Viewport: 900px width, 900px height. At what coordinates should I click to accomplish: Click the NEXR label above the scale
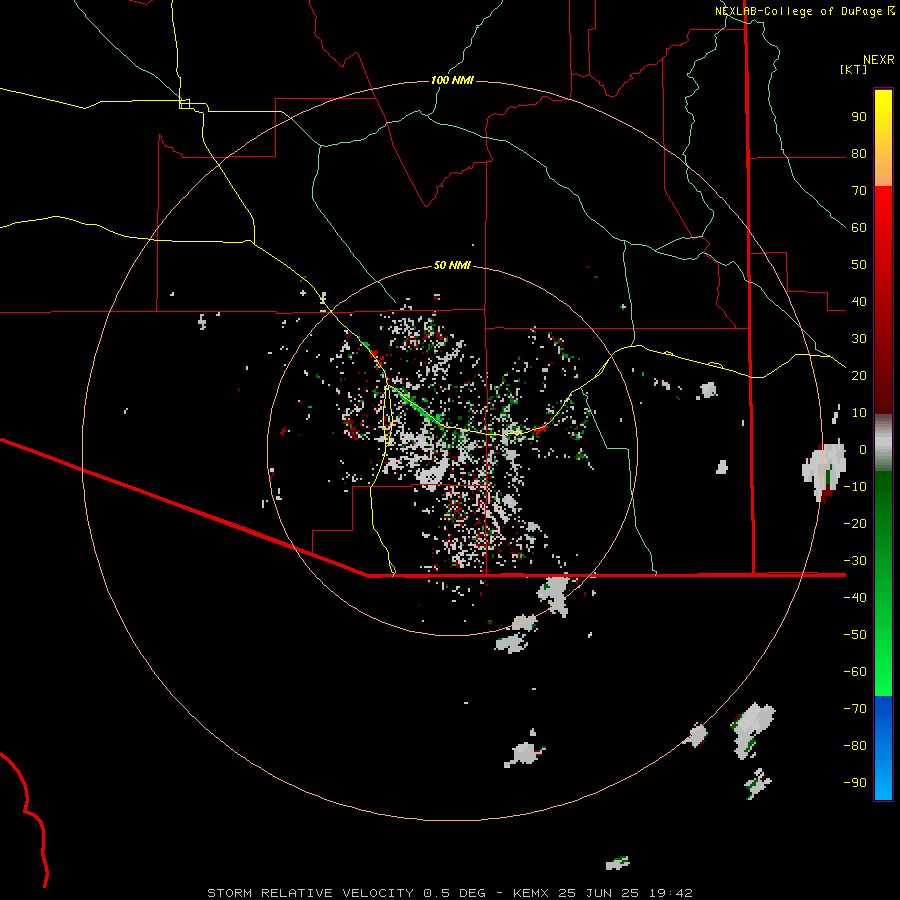point(878,60)
